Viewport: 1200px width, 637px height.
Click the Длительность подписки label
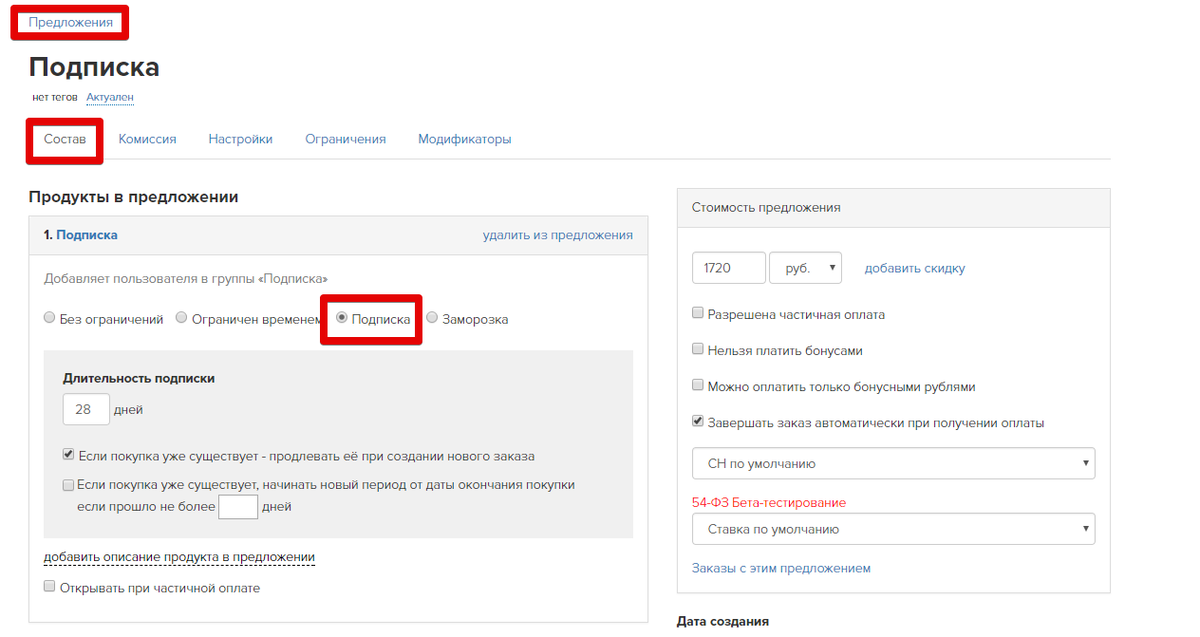(x=139, y=378)
